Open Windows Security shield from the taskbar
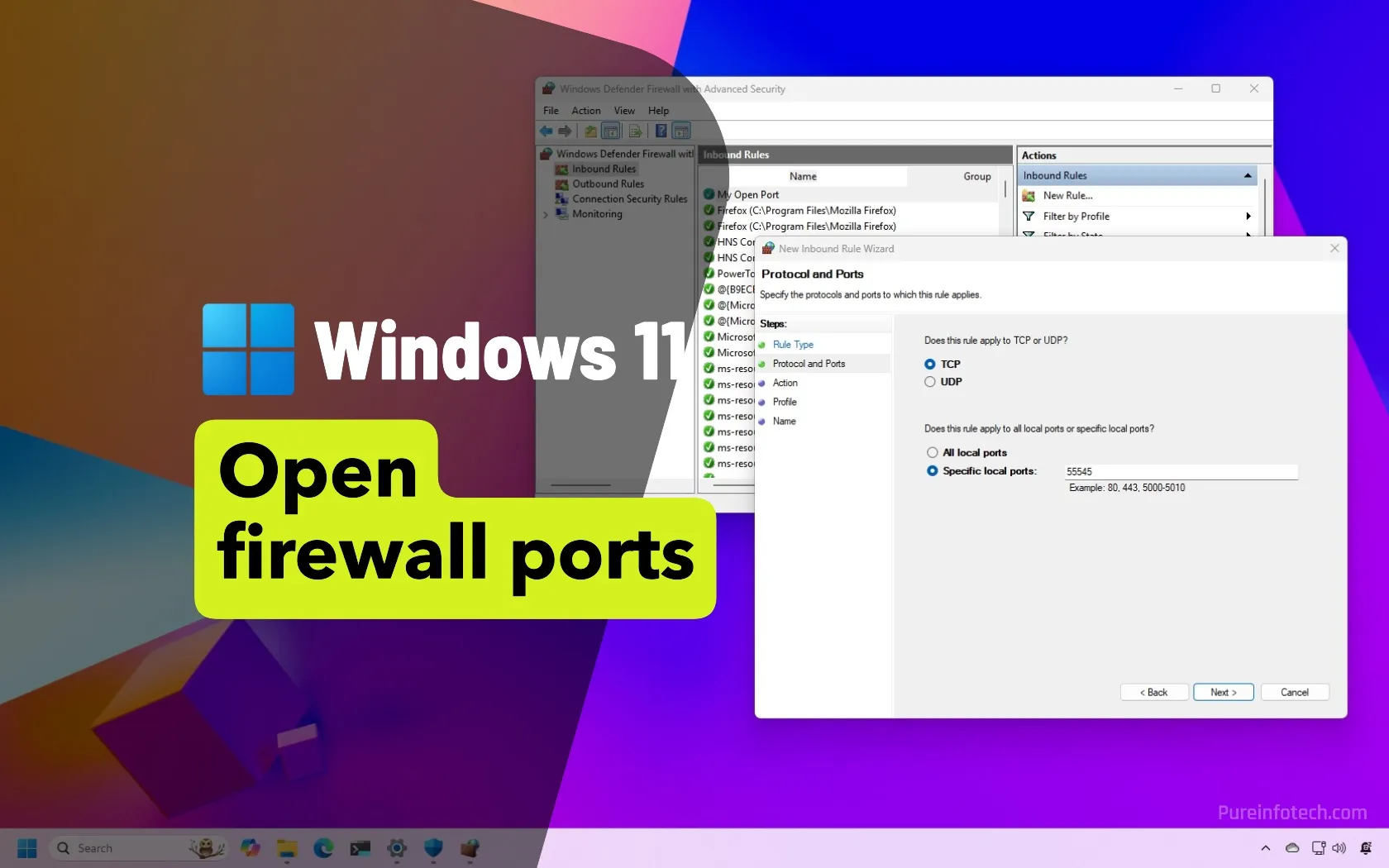The image size is (1389, 868). point(433,848)
